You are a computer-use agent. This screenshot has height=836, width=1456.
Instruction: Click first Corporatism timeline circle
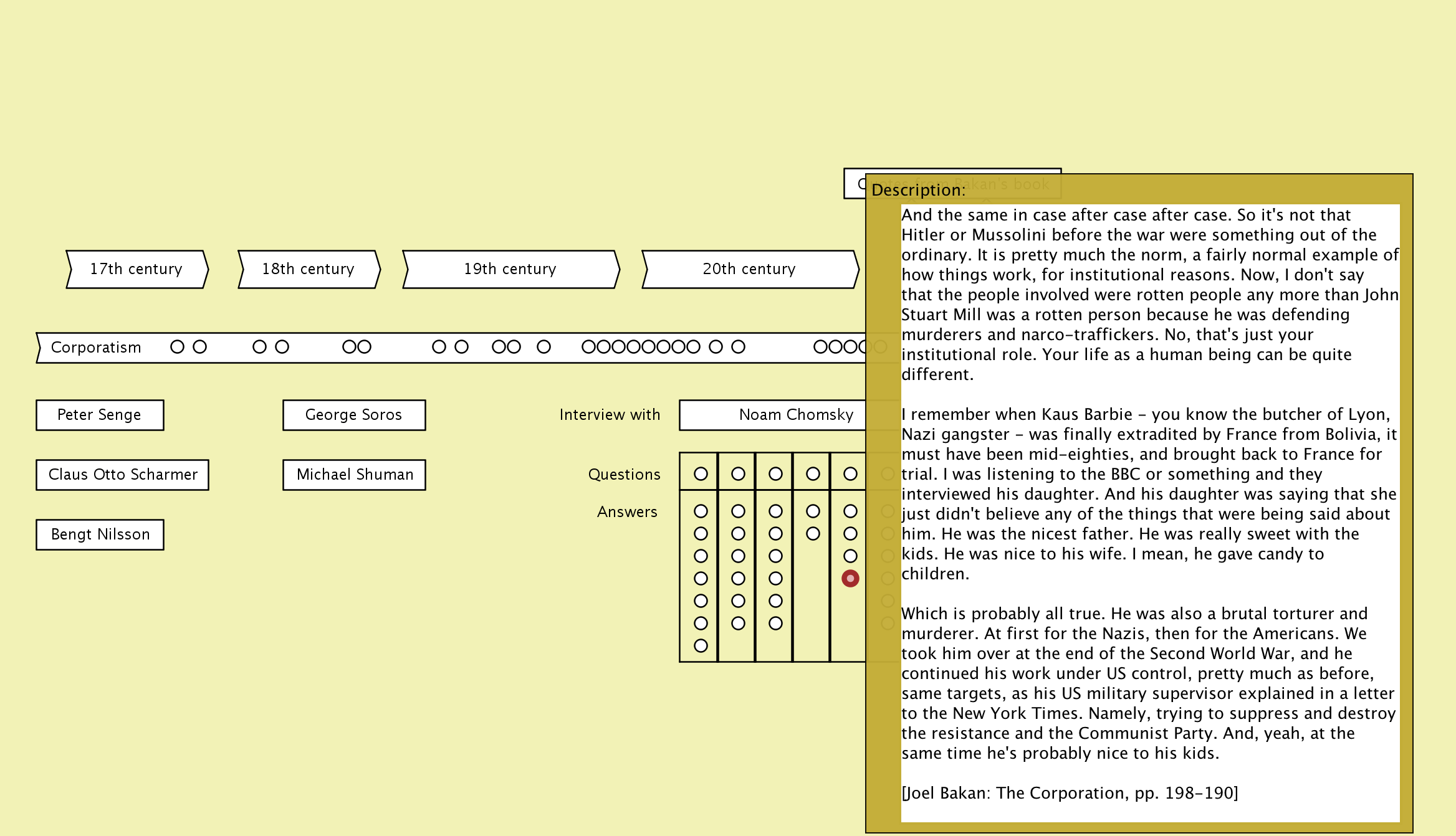[x=177, y=347]
